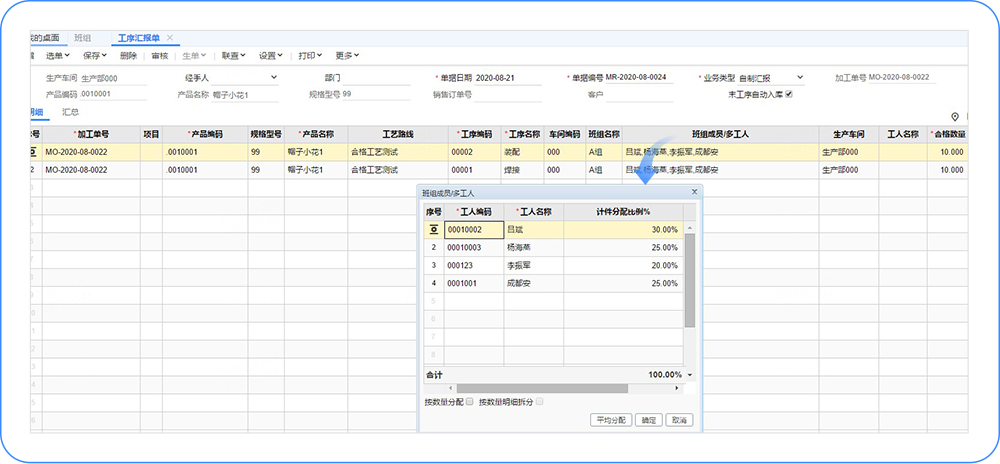Click the 单据编号 field MR-2020-08-0024

(638, 78)
